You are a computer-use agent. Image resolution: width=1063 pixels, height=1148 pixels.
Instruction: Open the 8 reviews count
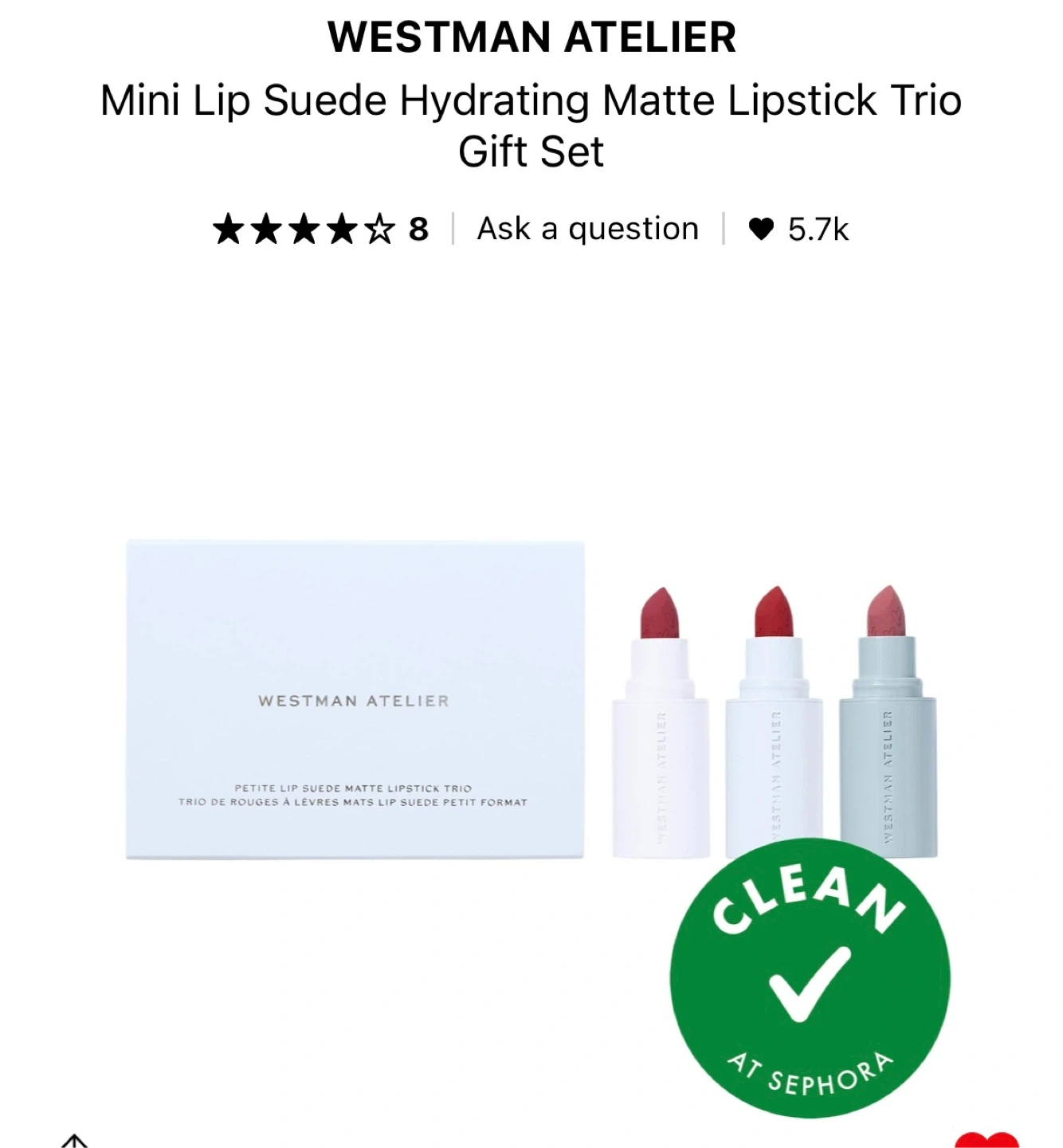(419, 230)
